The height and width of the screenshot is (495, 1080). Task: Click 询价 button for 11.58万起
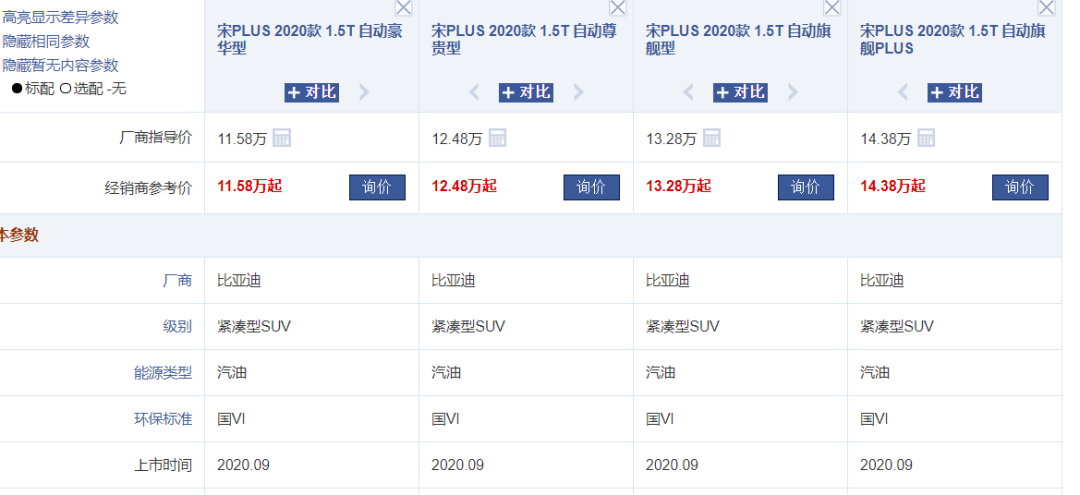(377, 187)
